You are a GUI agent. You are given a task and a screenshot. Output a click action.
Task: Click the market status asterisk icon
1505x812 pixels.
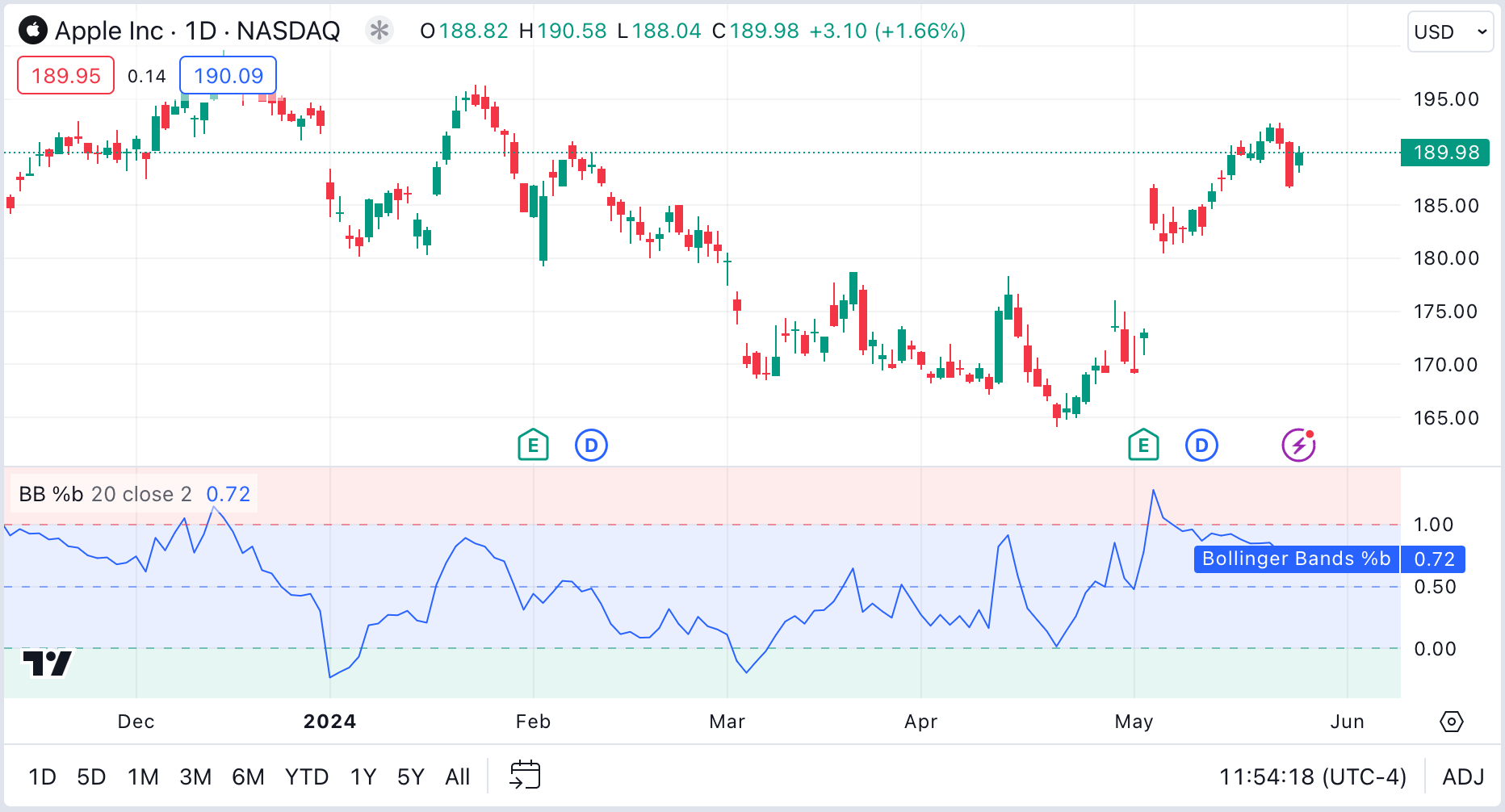pyautogui.click(x=379, y=31)
